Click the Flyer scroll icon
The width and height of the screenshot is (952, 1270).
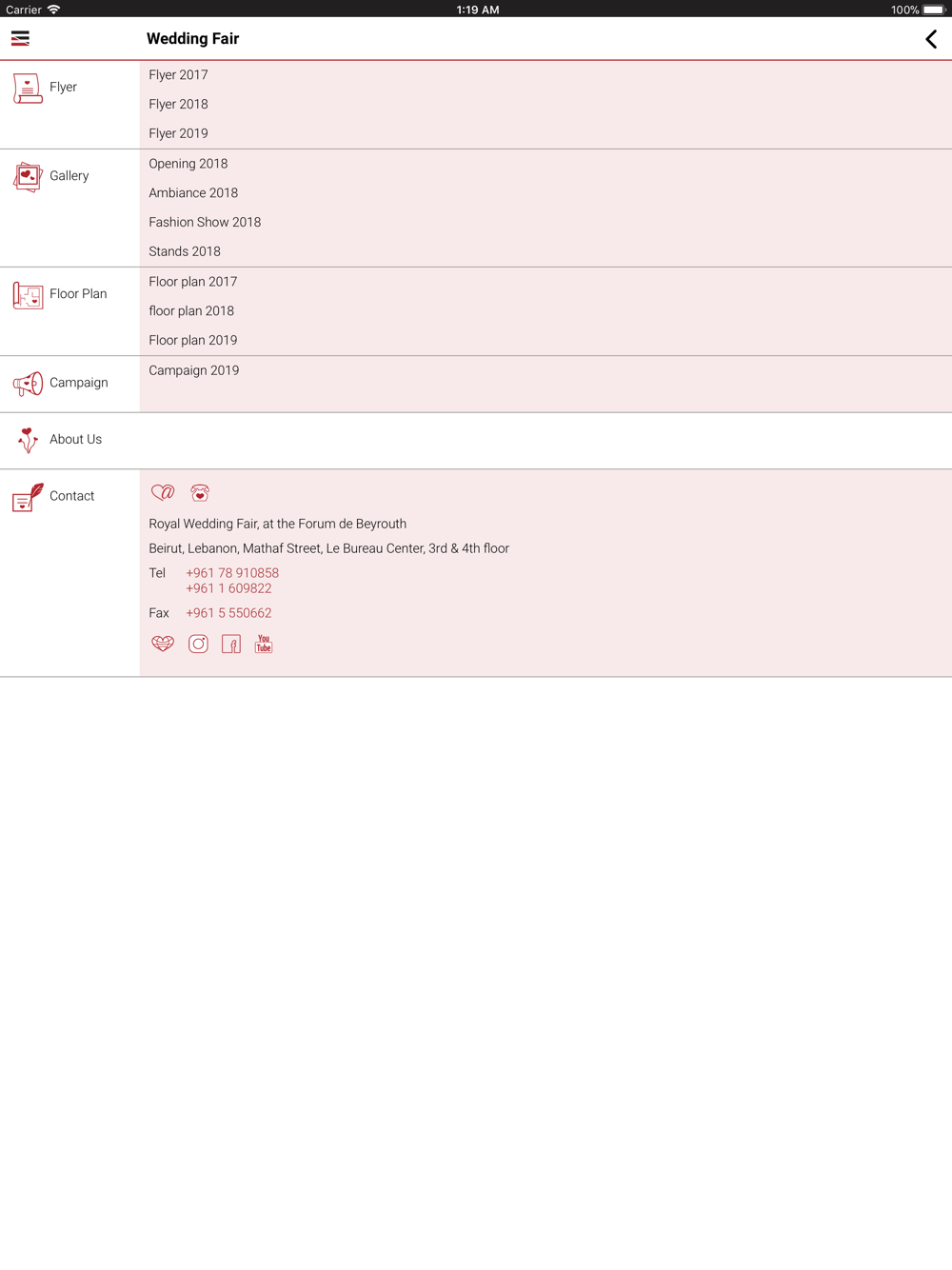tap(28, 89)
